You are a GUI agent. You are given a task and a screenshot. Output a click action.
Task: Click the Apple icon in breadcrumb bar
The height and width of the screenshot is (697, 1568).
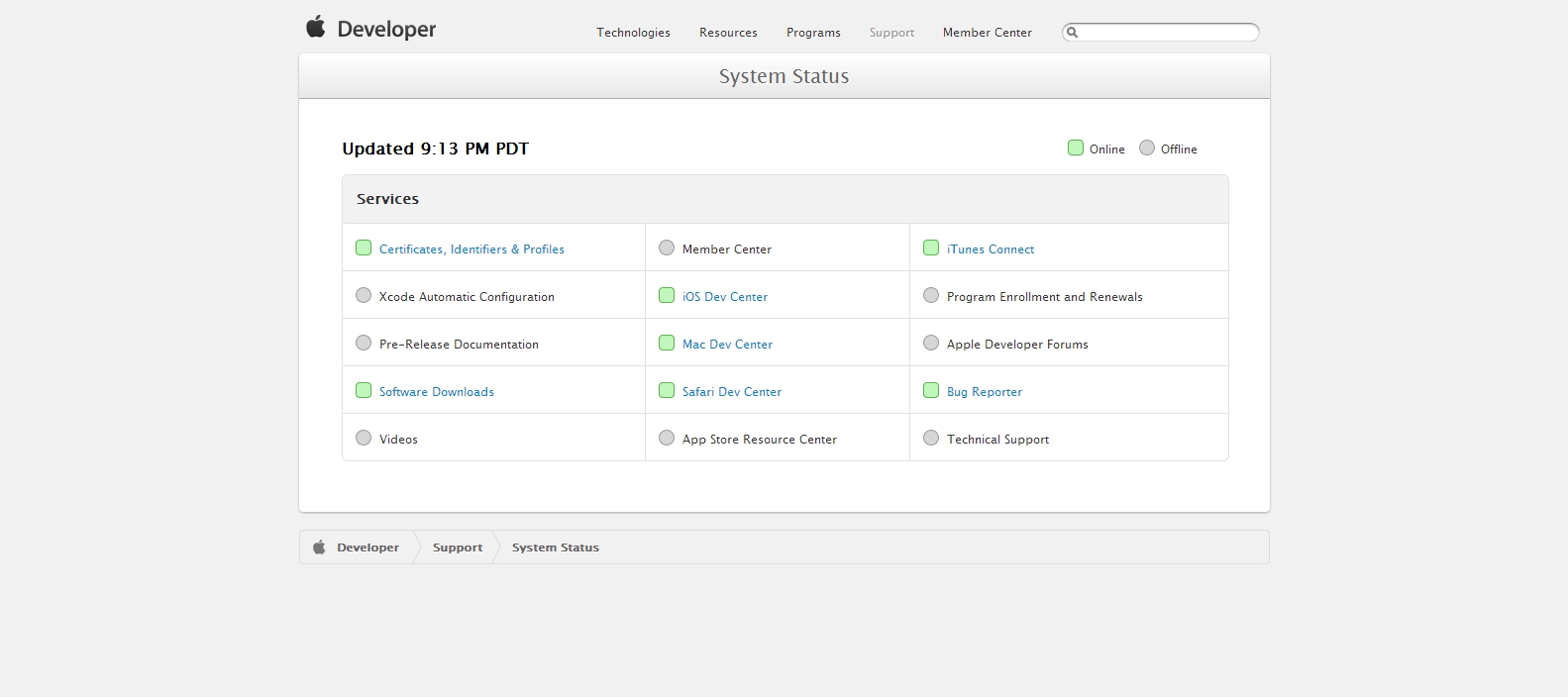pos(319,548)
